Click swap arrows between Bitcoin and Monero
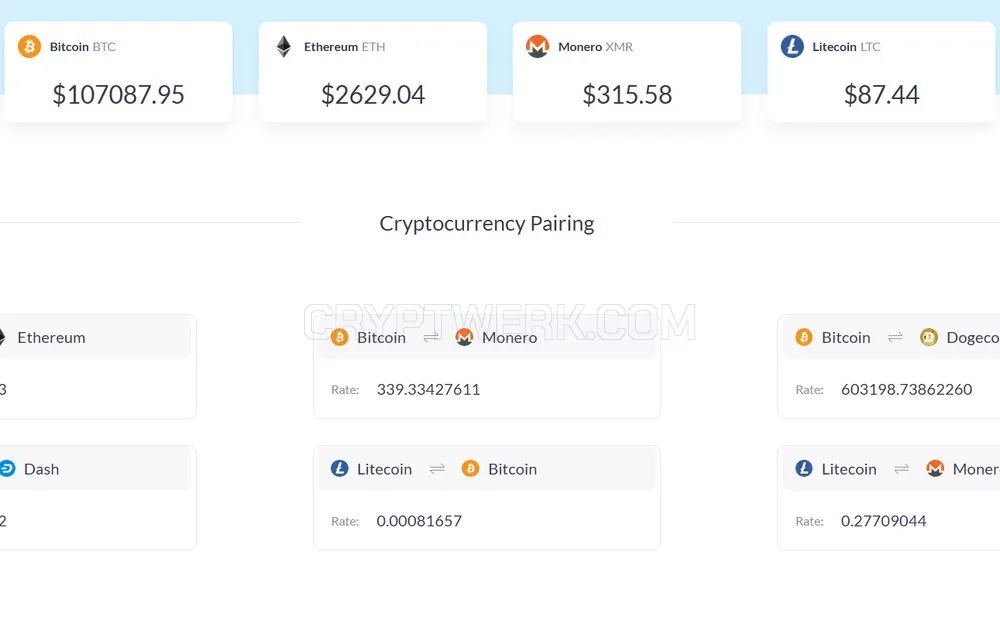The image size is (1000, 644). tap(432, 337)
